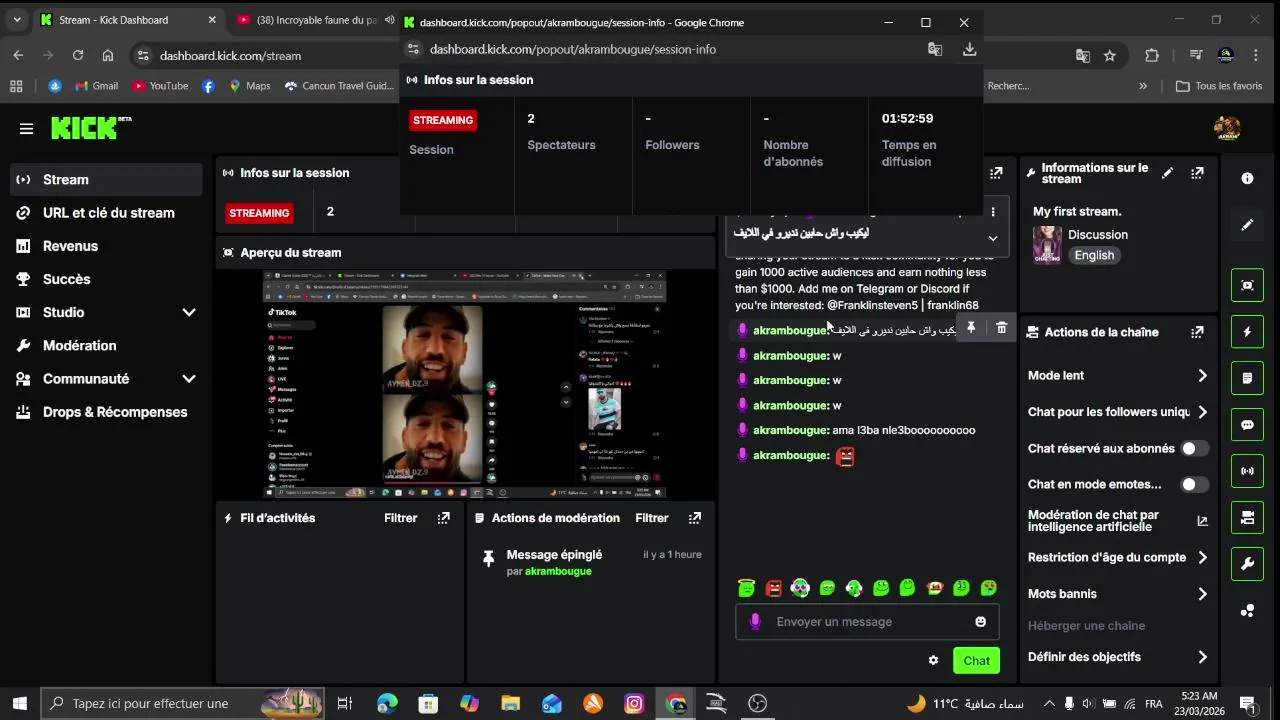Delete the hovered akrambougue chat message
Viewport: 1280px width, 720px height.
tap(1001, 328)
